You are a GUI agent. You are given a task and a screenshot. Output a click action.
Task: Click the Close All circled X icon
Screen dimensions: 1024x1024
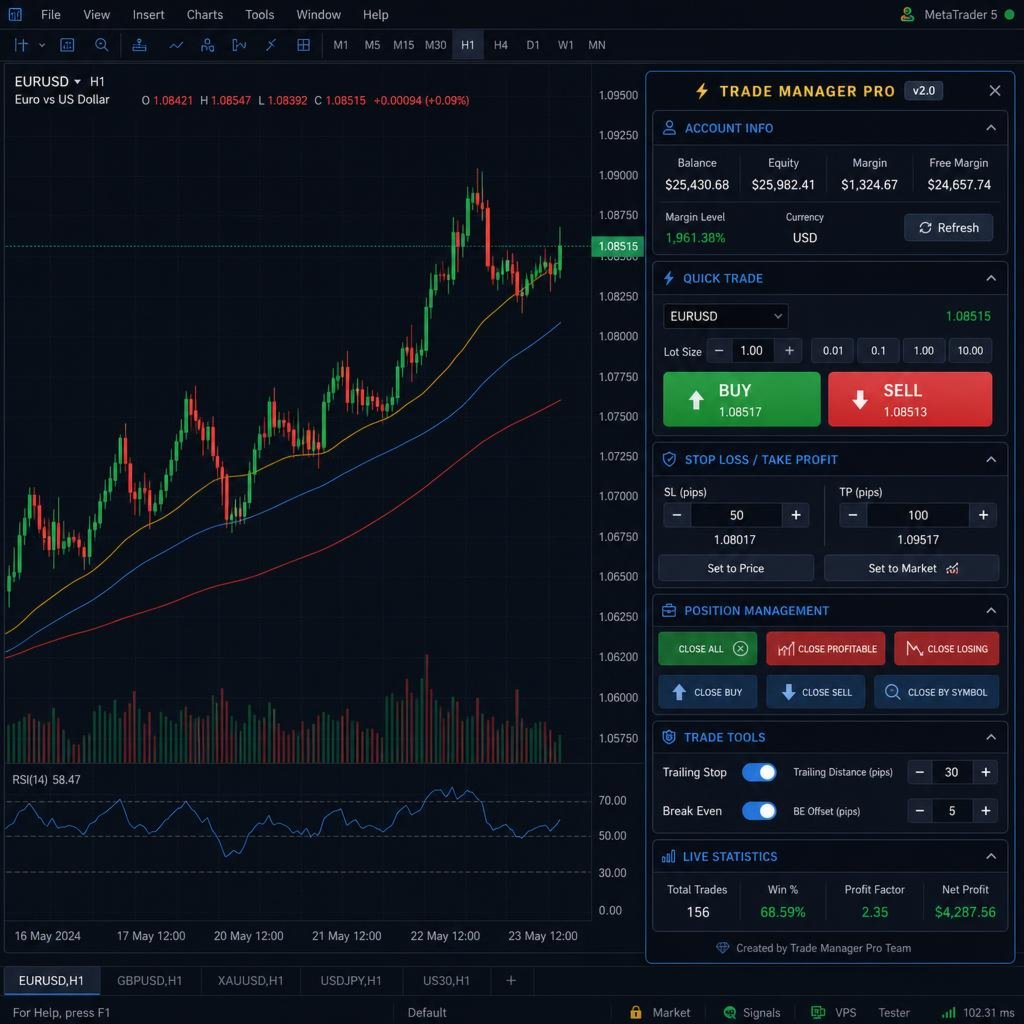coord(740,648)
